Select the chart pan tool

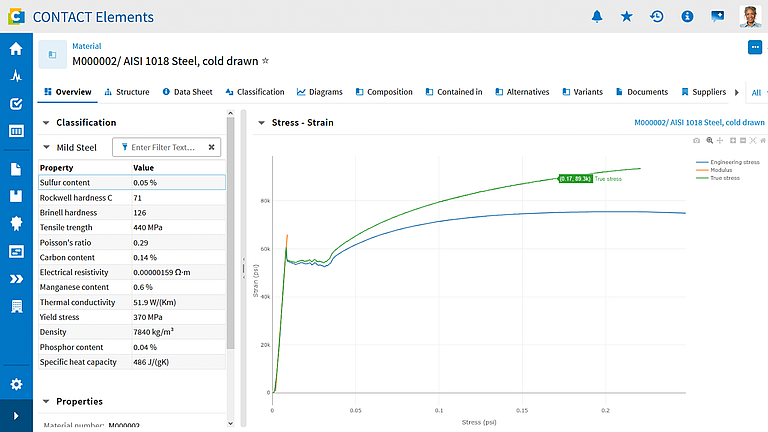[720, 141]
